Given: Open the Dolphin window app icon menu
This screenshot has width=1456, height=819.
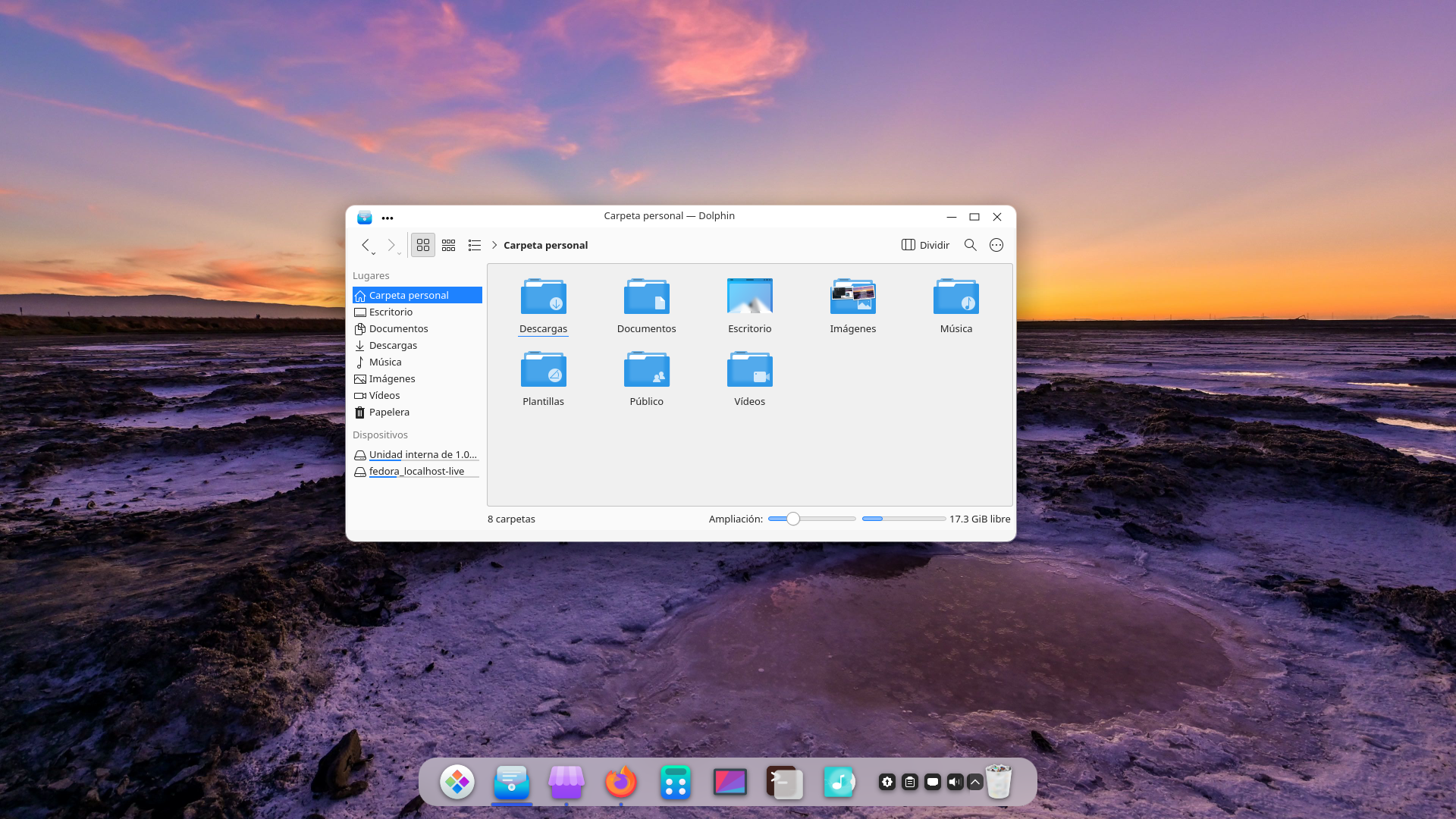Looking at the screenshot, I should pyautogui.click(x=365, y=217).
